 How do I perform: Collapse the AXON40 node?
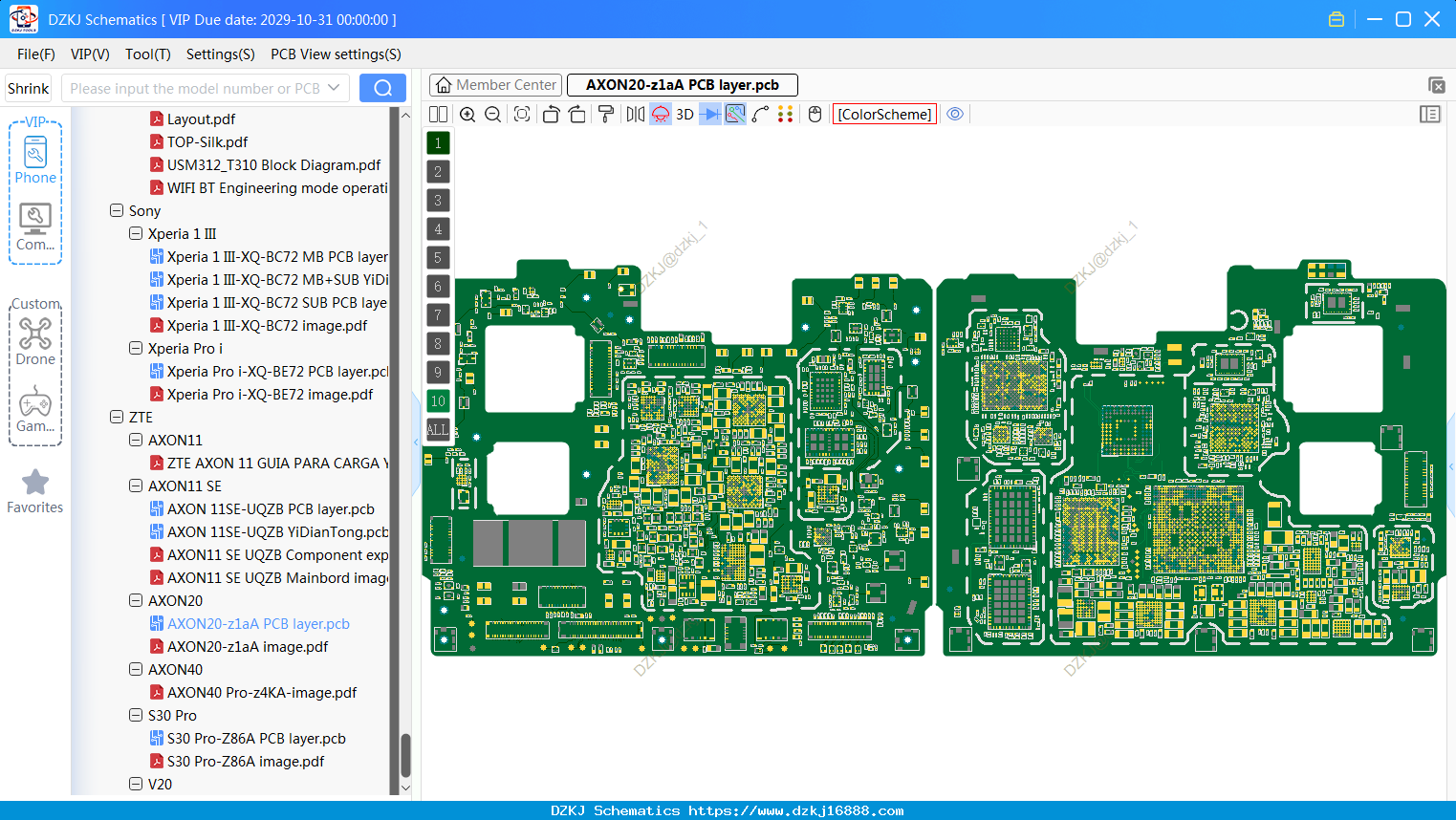(x=136, y=669)
